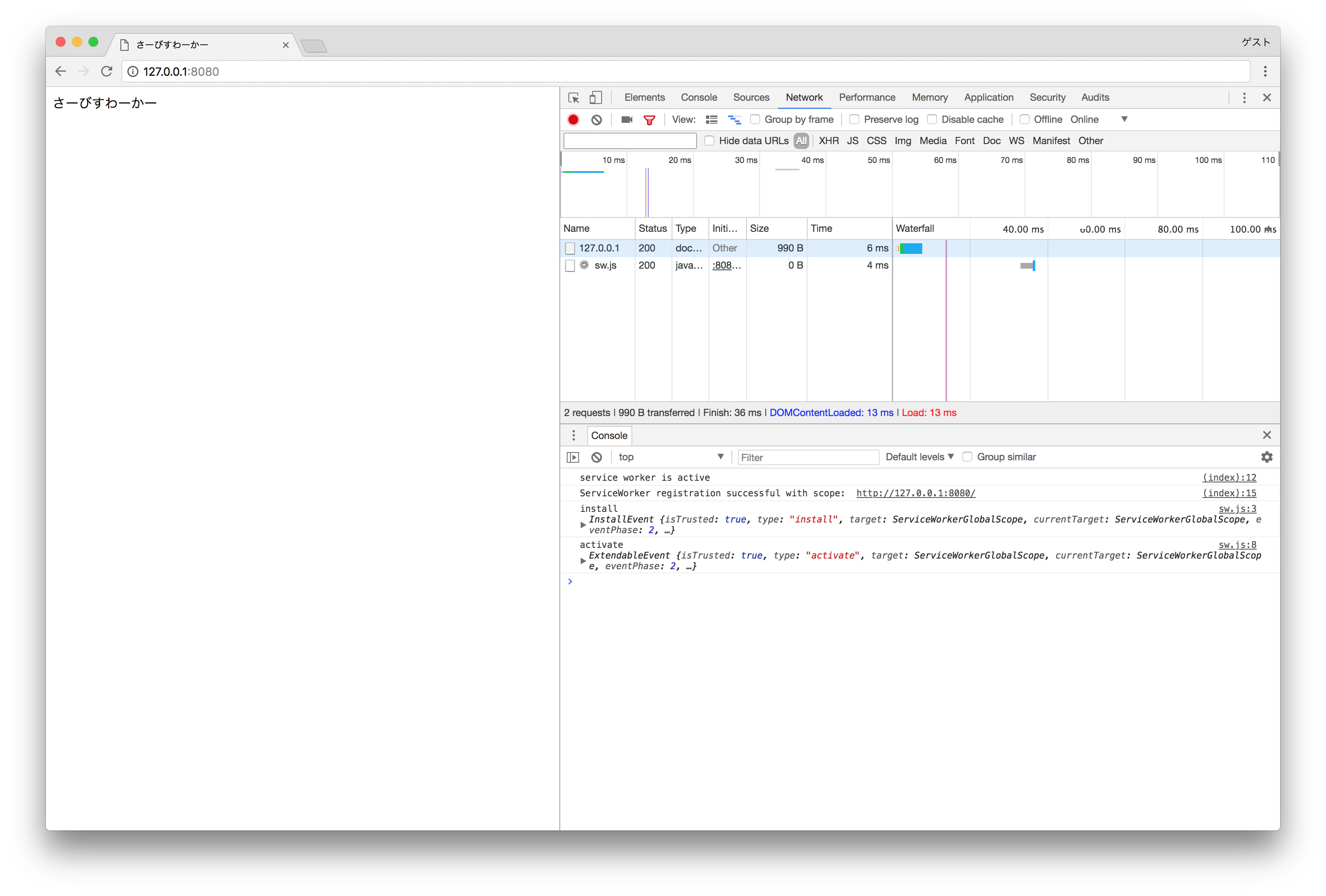Check Hide data URLs

tap(709, 140)
